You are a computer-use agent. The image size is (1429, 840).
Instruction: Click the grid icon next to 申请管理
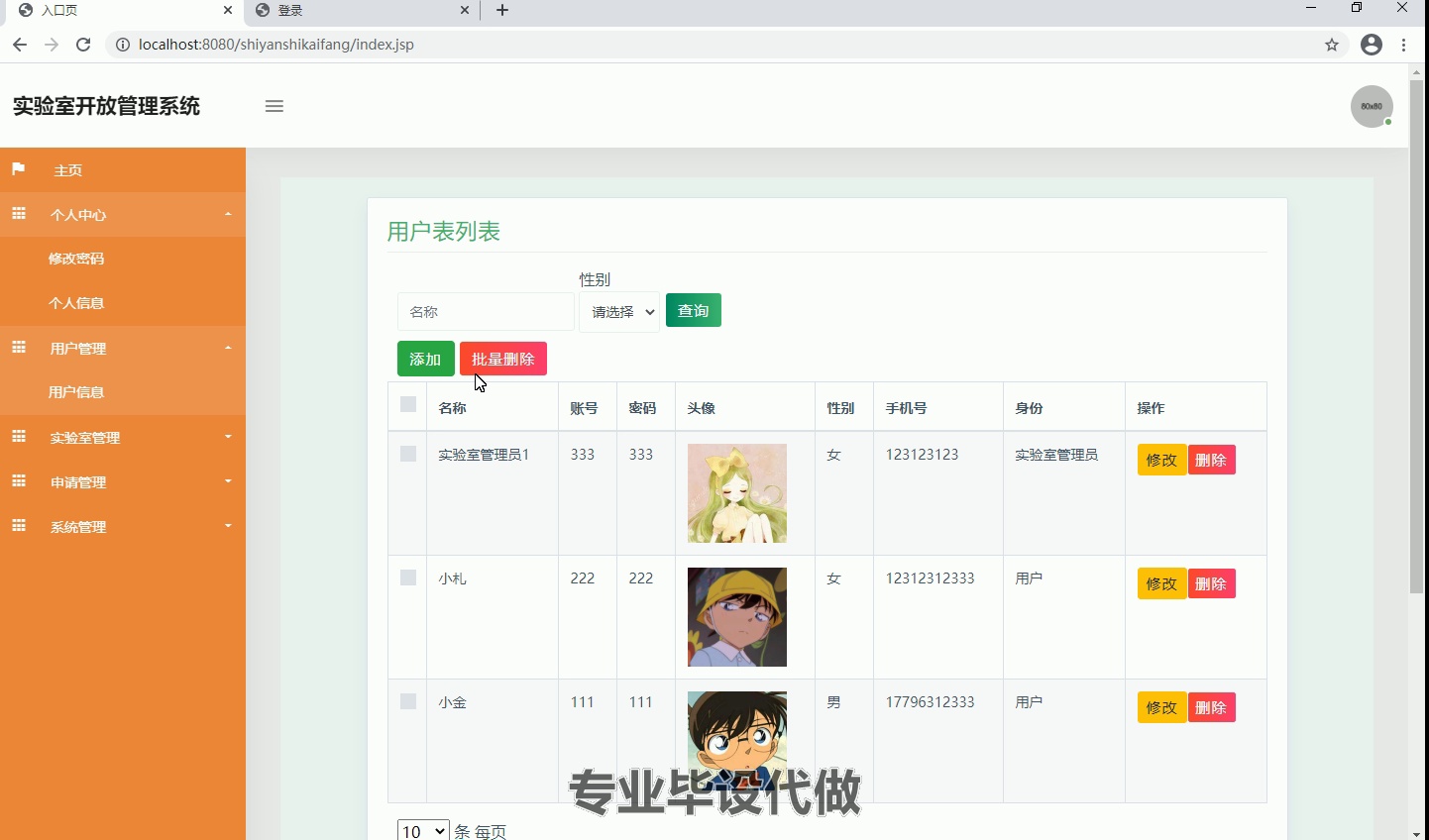tap(18, 481)
